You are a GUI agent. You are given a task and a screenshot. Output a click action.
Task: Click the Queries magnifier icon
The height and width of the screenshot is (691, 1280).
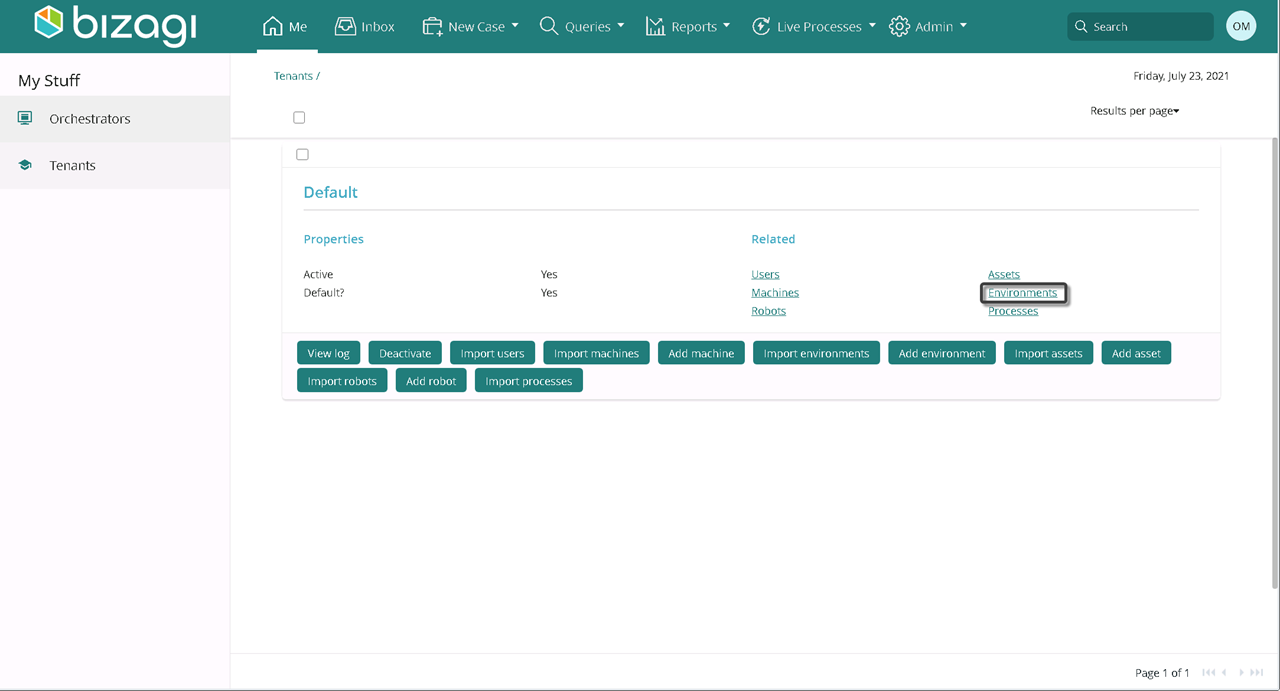(x=549, y=26)
